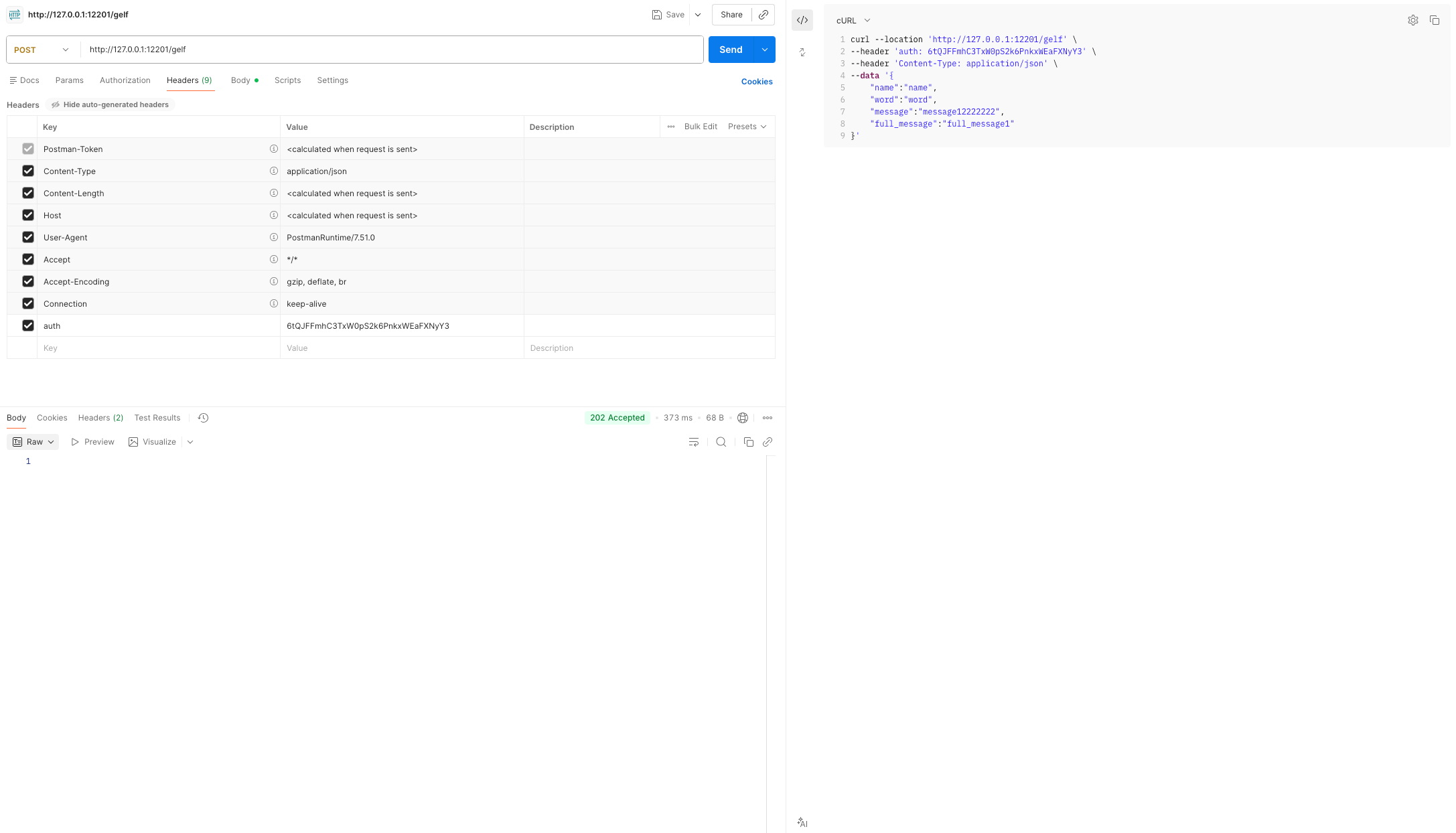1456x833 pixels.
Task: Open the POST method dropdown
Action: click(x=42, y=50)
